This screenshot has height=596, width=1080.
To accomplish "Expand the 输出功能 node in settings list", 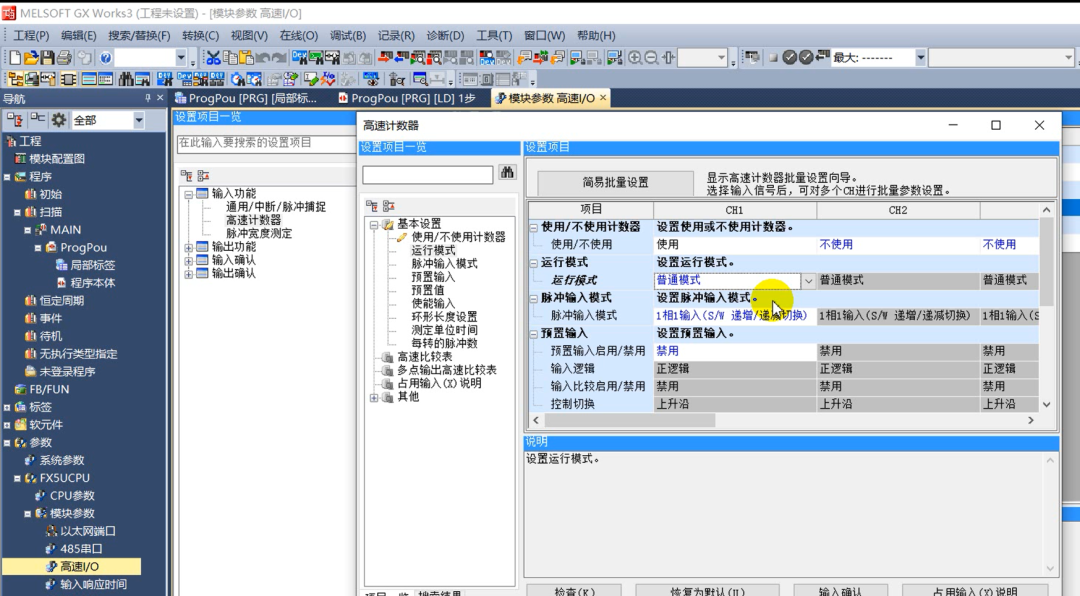I will (189, 247).
